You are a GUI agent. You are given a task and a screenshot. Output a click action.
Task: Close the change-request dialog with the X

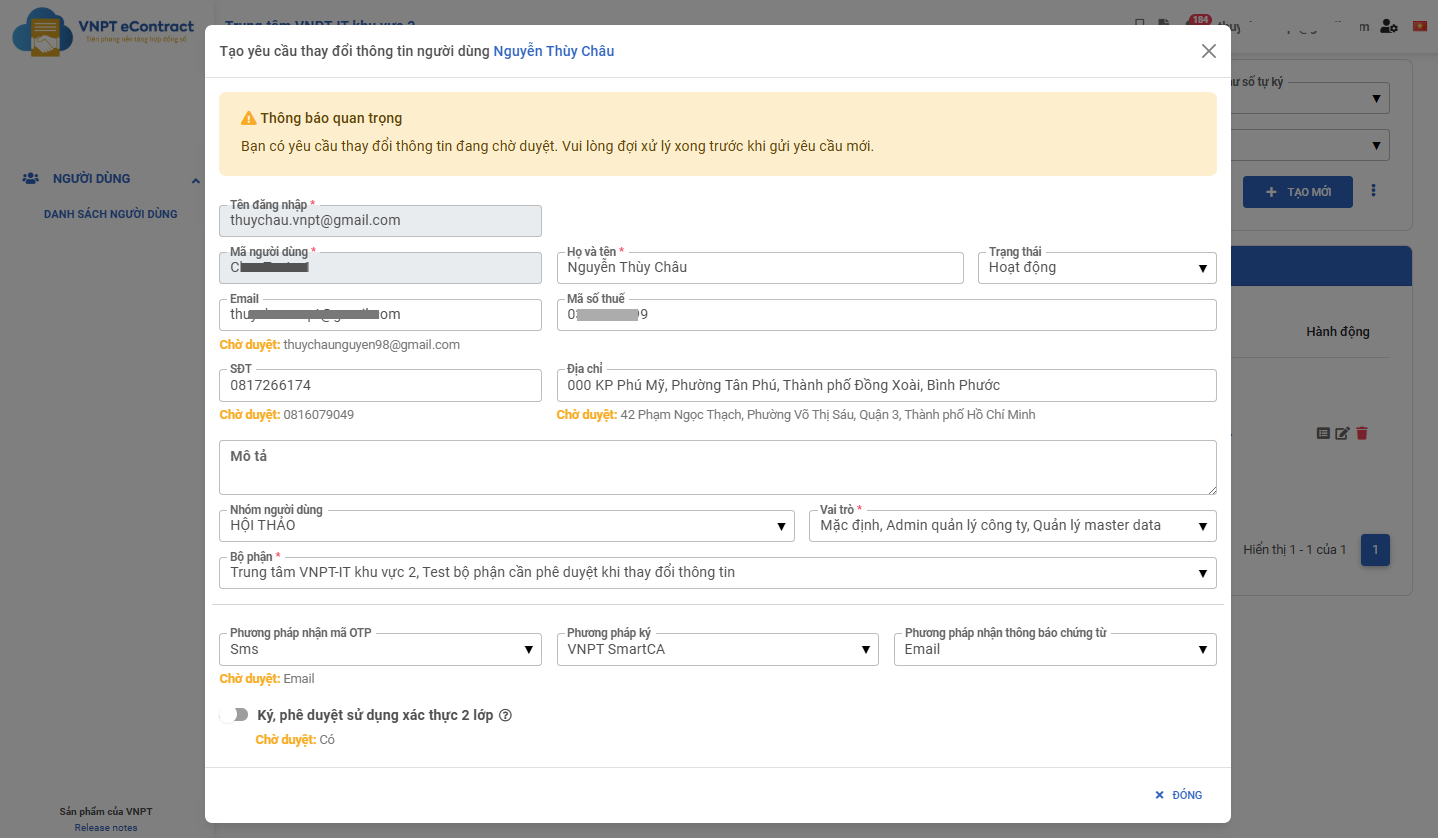(x=1209, y=51)
